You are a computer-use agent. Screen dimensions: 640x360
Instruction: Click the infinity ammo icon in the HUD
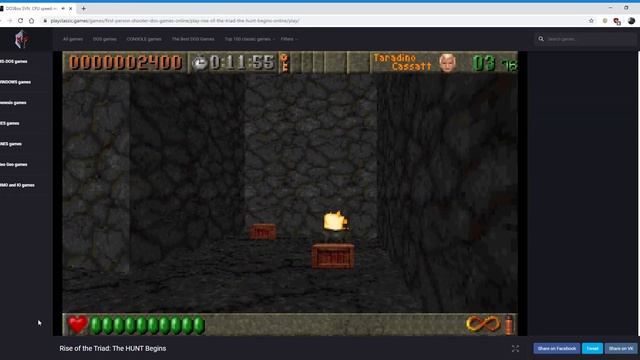coord(483,324)
